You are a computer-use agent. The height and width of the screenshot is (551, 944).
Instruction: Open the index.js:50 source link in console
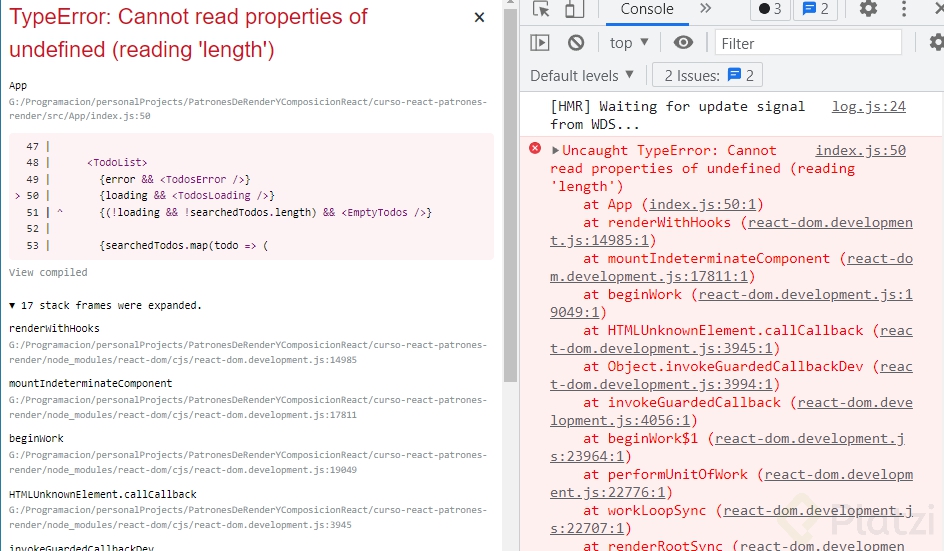(860, 151)
